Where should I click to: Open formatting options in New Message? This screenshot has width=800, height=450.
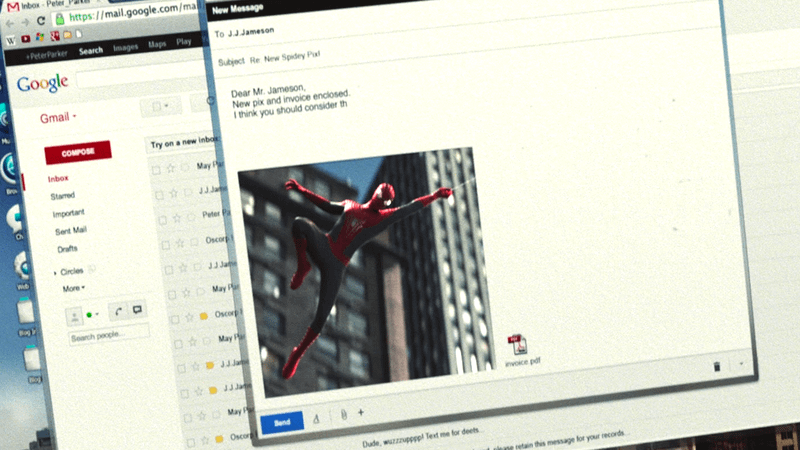[316, 419]
